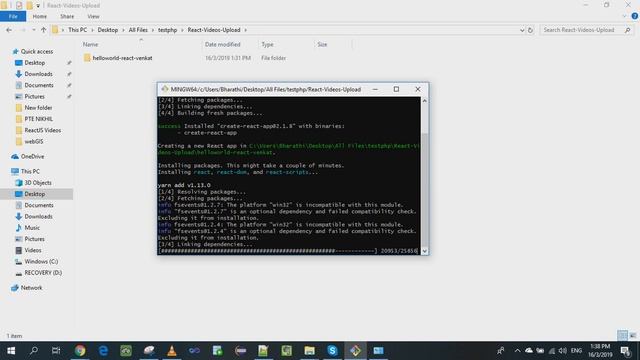The height and width of the screenshot is (360, 640).
Task: Open the PTE NIKHIL folder shortcut
Action: click(38, 119)
